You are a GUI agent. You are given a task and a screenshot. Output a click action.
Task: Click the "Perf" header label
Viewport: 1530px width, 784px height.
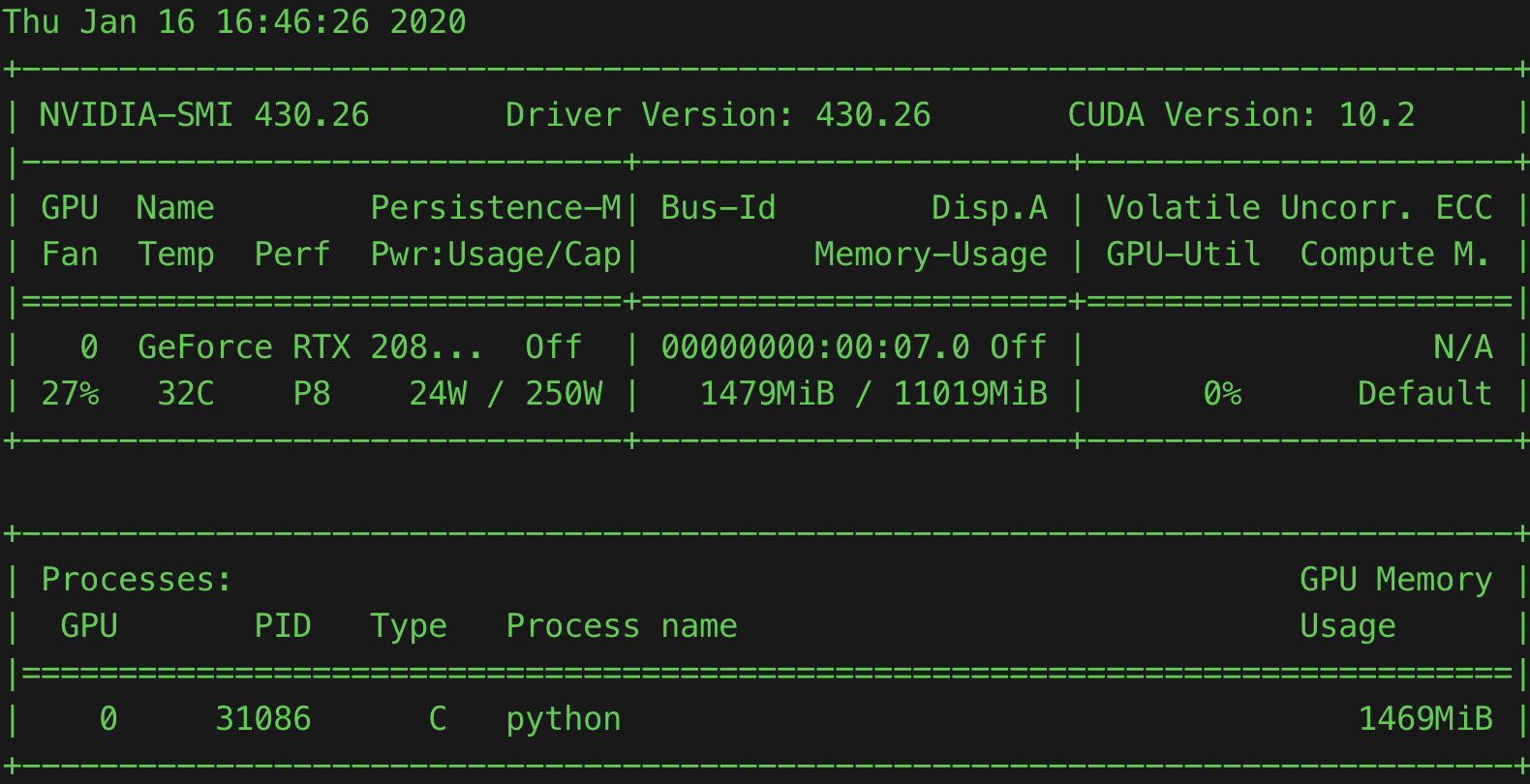[x=292, y=254]
